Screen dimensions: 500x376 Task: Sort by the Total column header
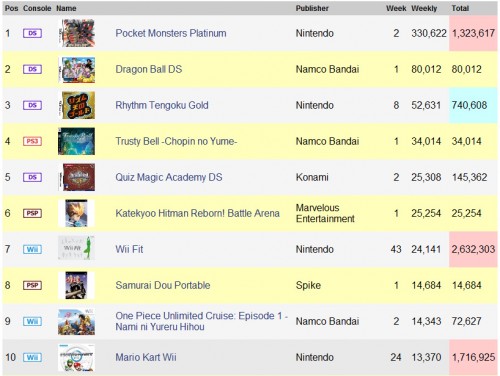tap(460, 8)
